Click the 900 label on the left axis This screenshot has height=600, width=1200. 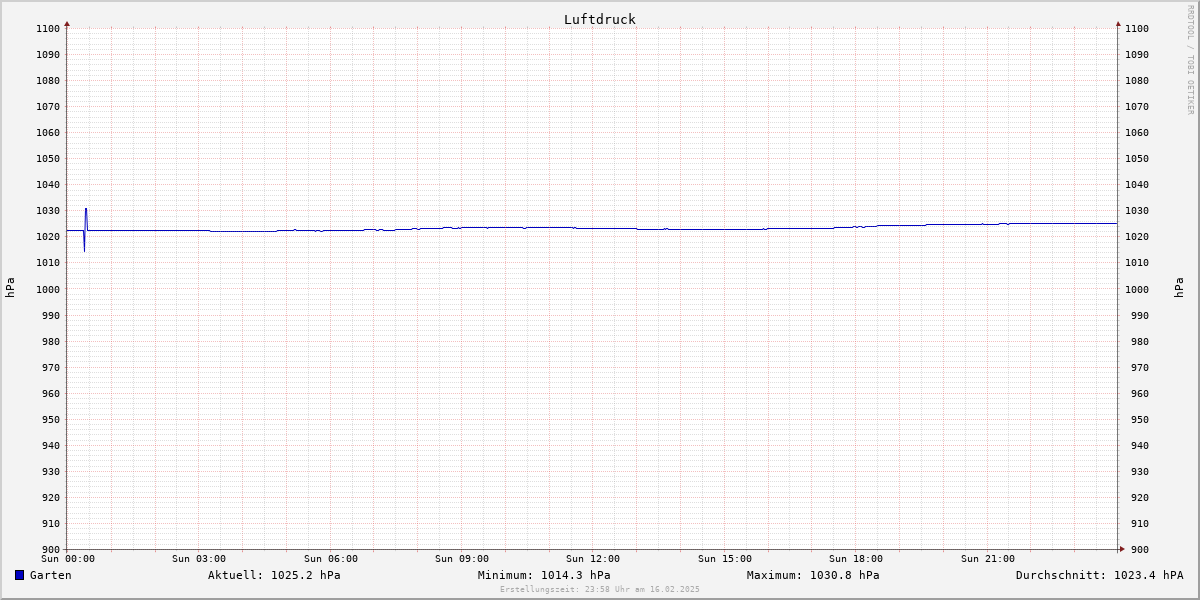point(51,549)
